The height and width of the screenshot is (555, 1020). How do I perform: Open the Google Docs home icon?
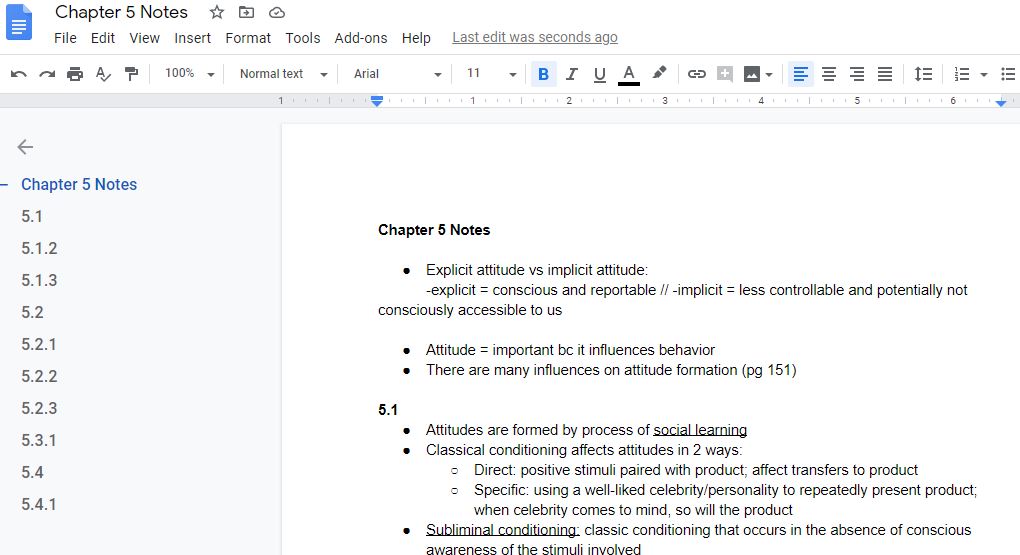tap(19, 22)
